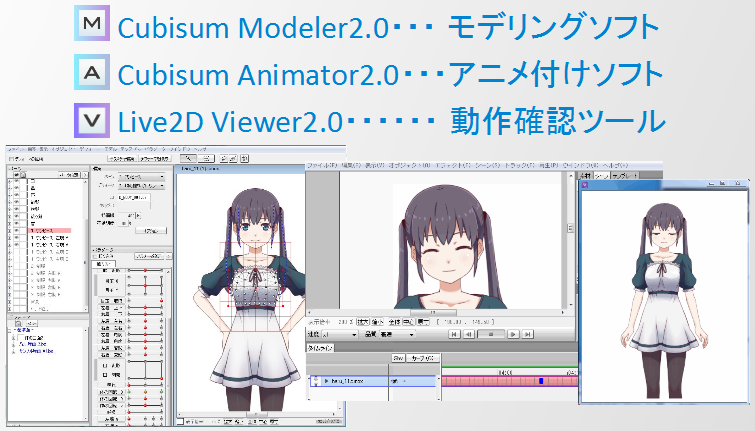The width and height of the screenshot is (755, 431).
Task: Select the arrow tool in Modeler toolbar
Action: coord(188,158)
